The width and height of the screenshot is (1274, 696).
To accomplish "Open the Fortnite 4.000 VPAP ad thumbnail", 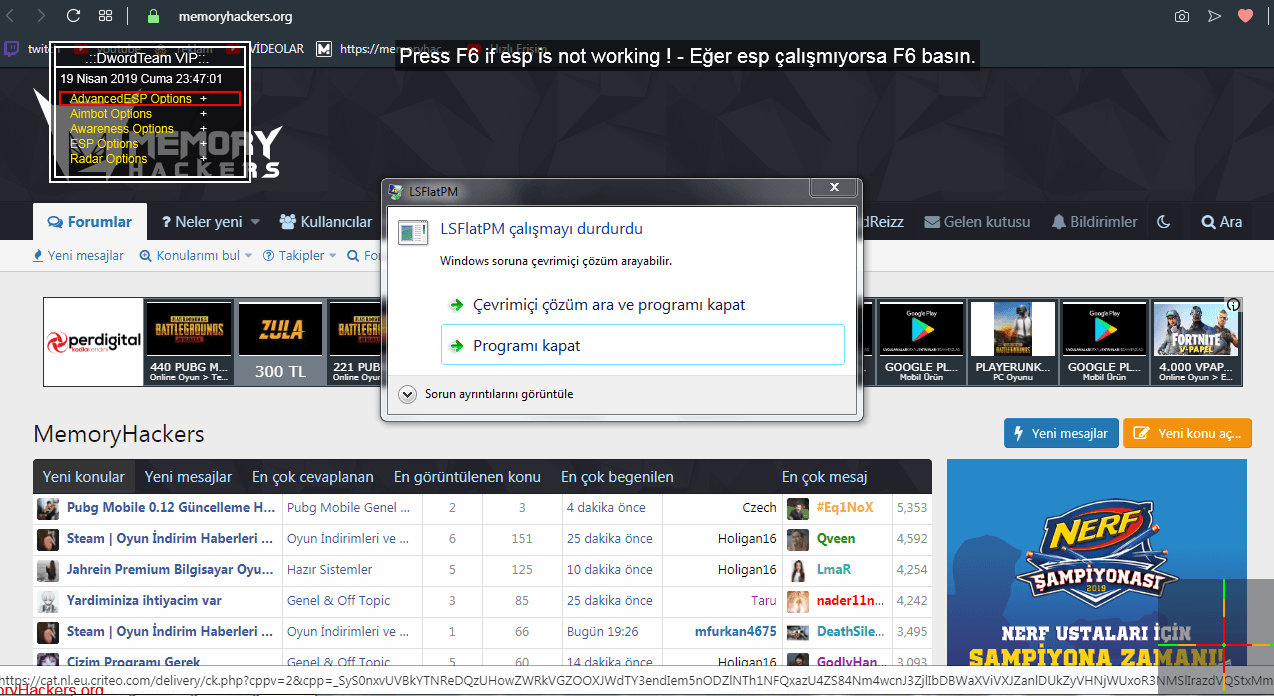I will [x=1196, y=342].
